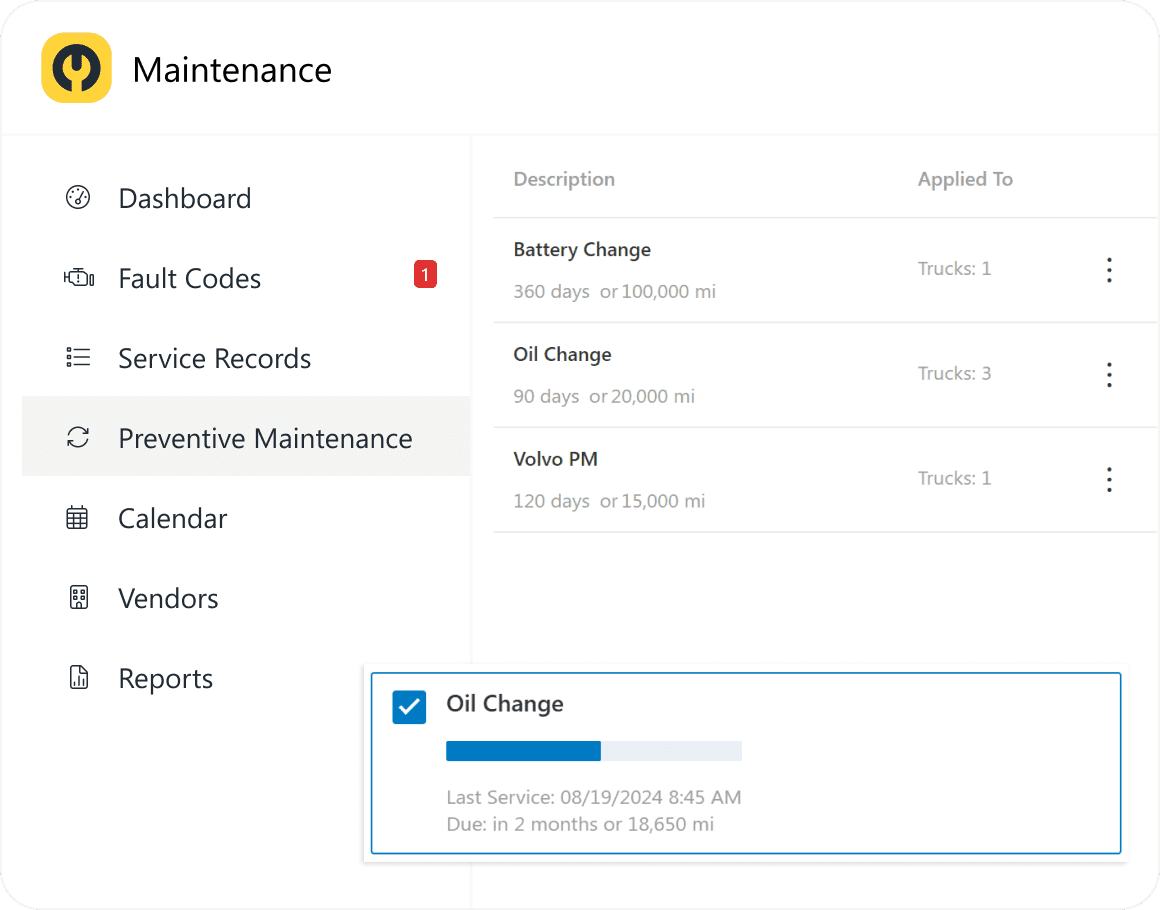Select the Reports document icon
The height and width of the screenshot is (910, 1160).
(x=78, y=678)
